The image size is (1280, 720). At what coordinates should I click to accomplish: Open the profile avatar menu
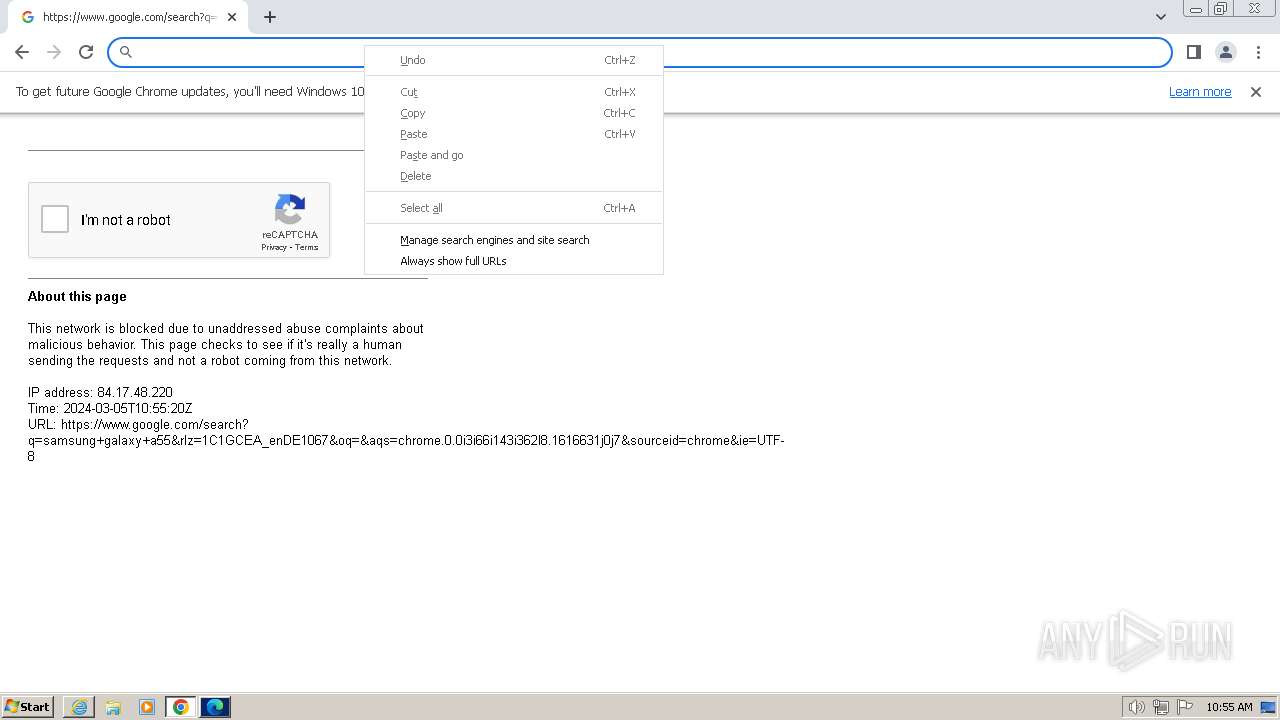click(1225, 52)
